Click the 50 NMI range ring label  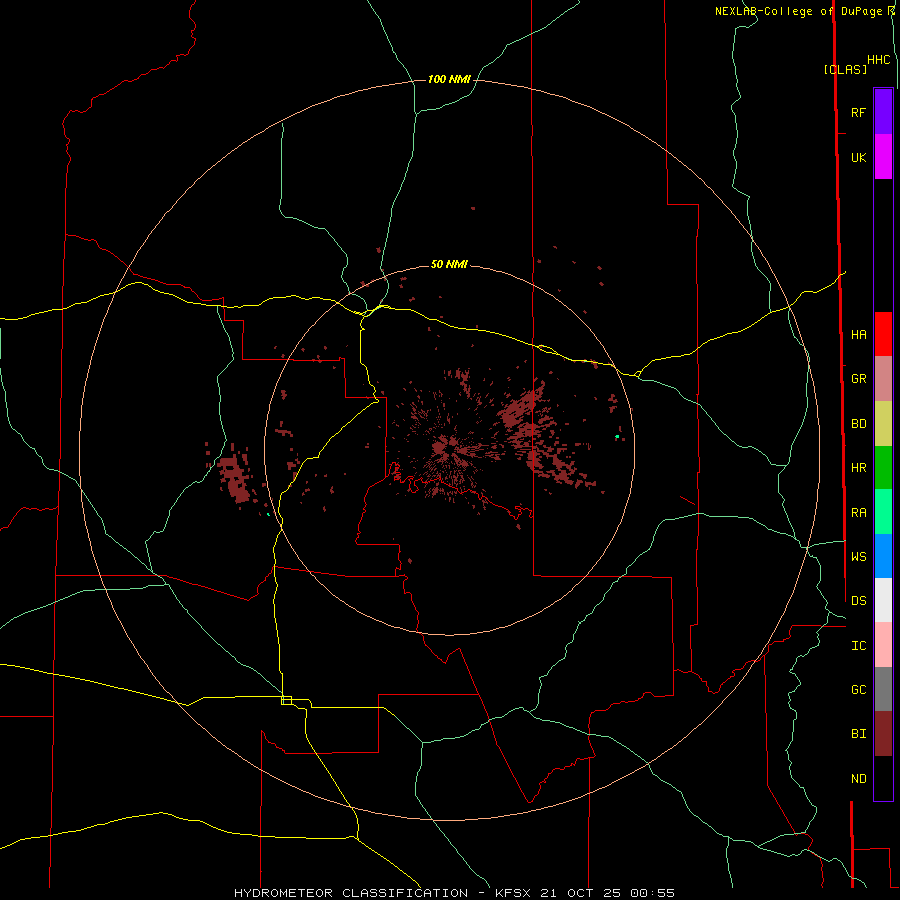pyautogui.click(x=449, y=265)
